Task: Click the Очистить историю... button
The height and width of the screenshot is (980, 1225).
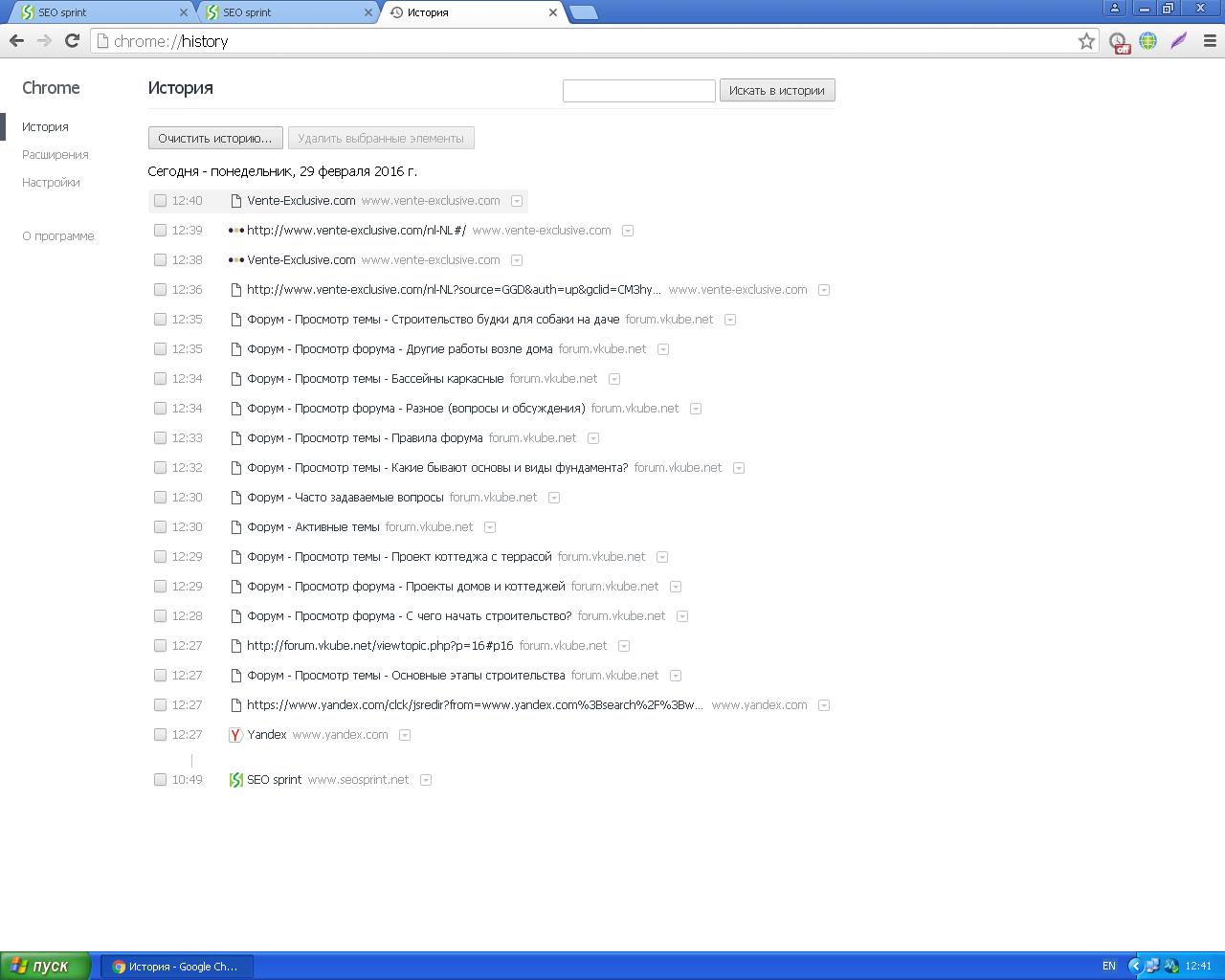Action: pos(215,138)
